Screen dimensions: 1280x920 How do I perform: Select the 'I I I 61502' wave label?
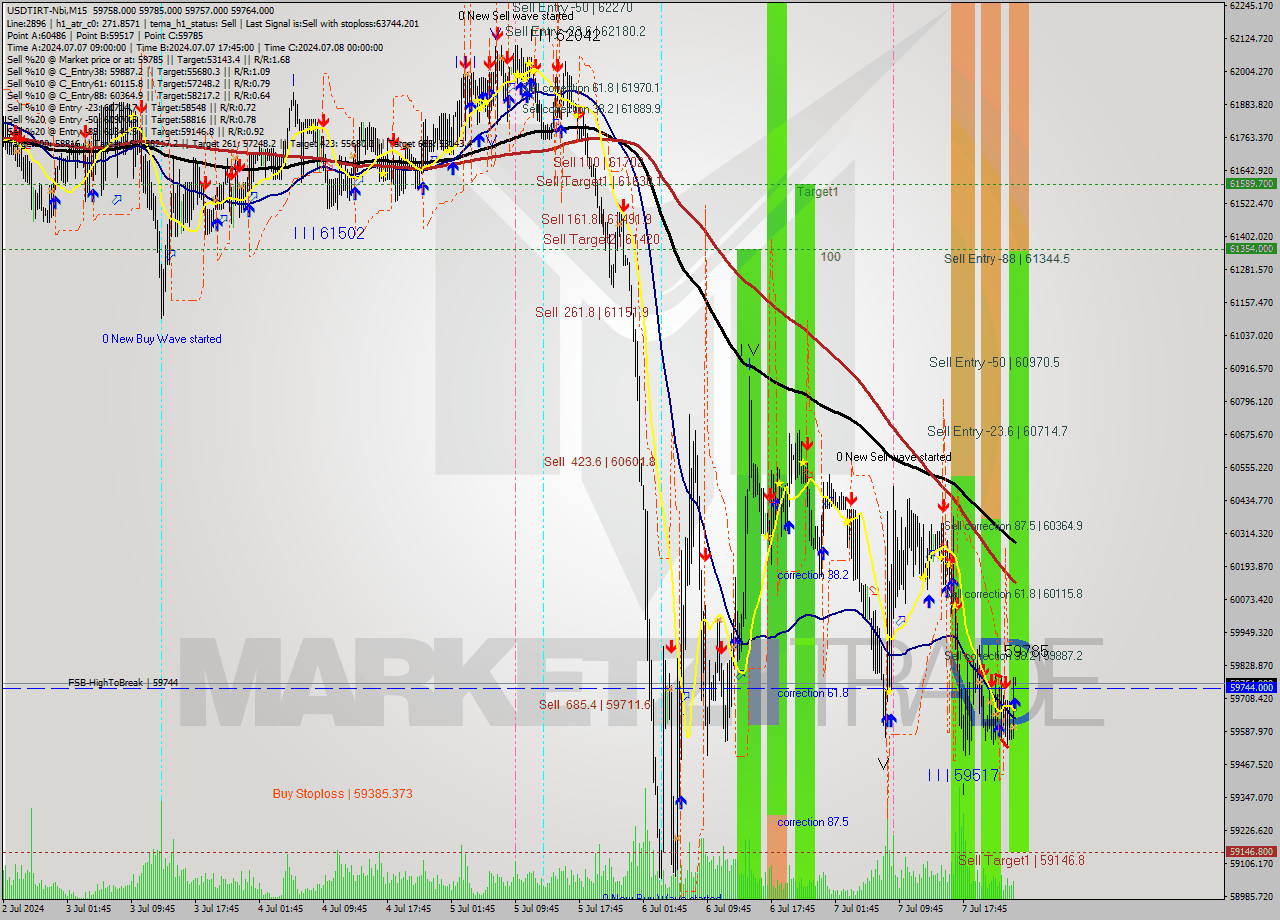tap(329, 233)
